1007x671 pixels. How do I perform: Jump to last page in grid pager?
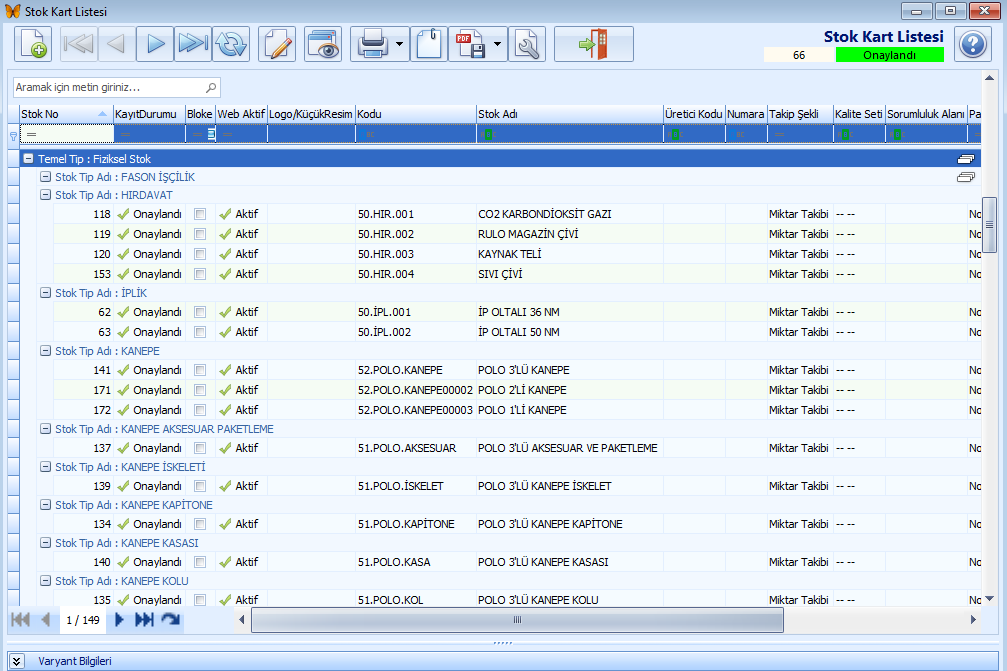[x=144, y=620]
